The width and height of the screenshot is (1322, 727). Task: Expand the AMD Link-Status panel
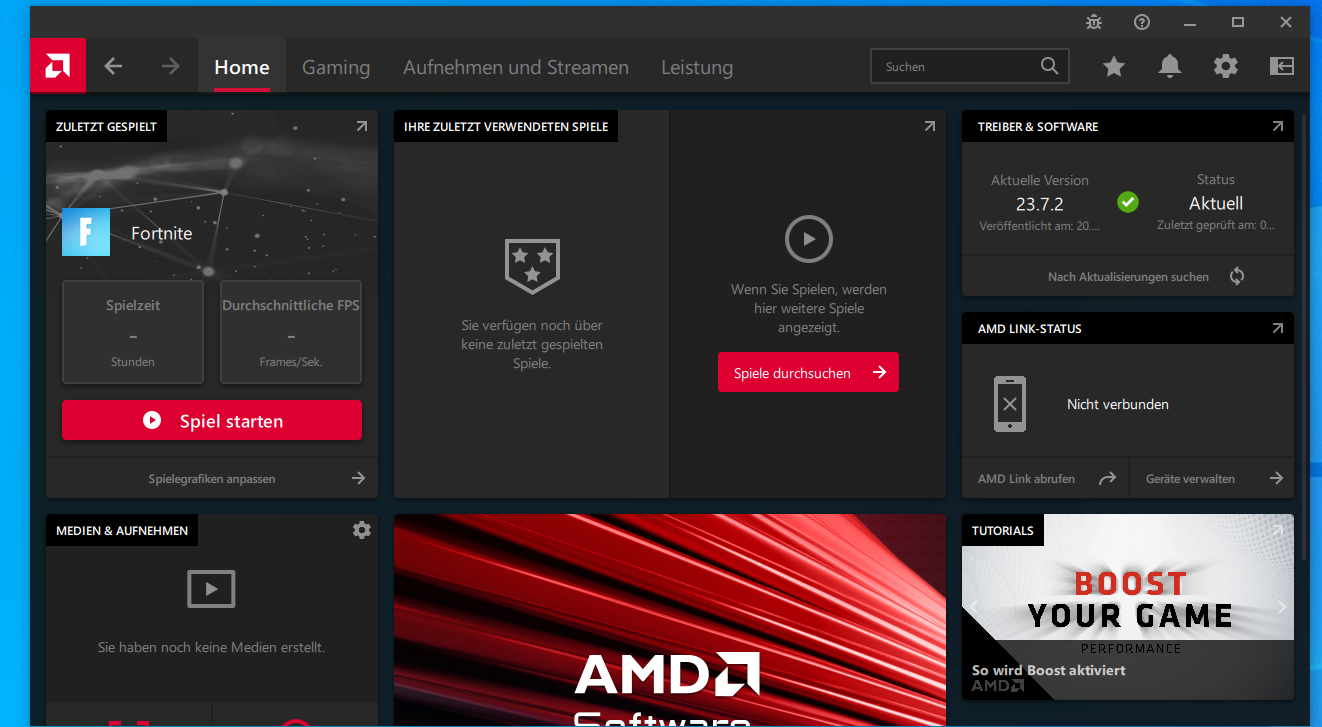(1277, 329)
